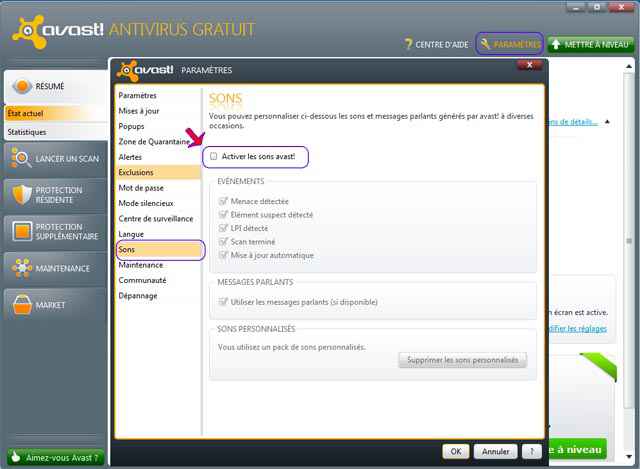640x469 pixels.
Task: Close the Paramètres dialog with red X
Action: click(x=529, y=64)
